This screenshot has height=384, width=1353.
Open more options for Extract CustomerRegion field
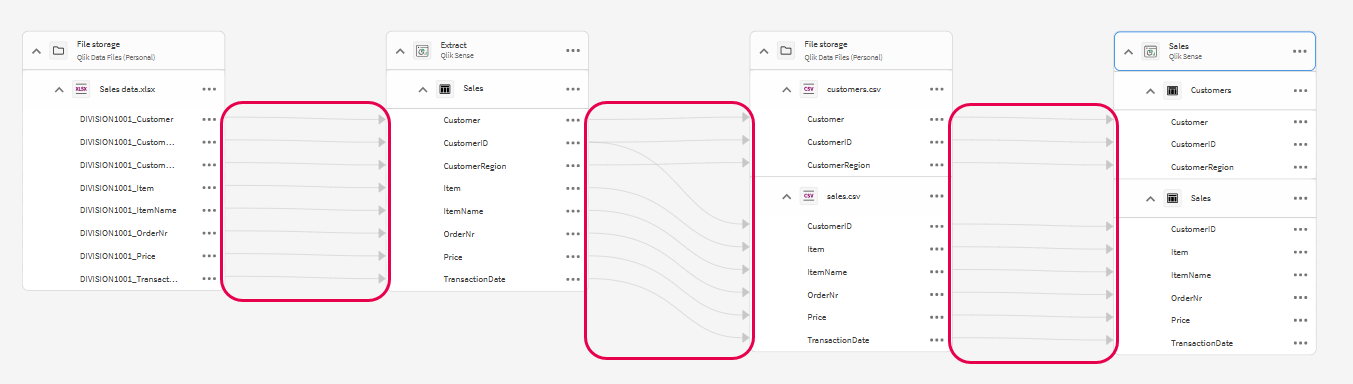tap(573, 165)
